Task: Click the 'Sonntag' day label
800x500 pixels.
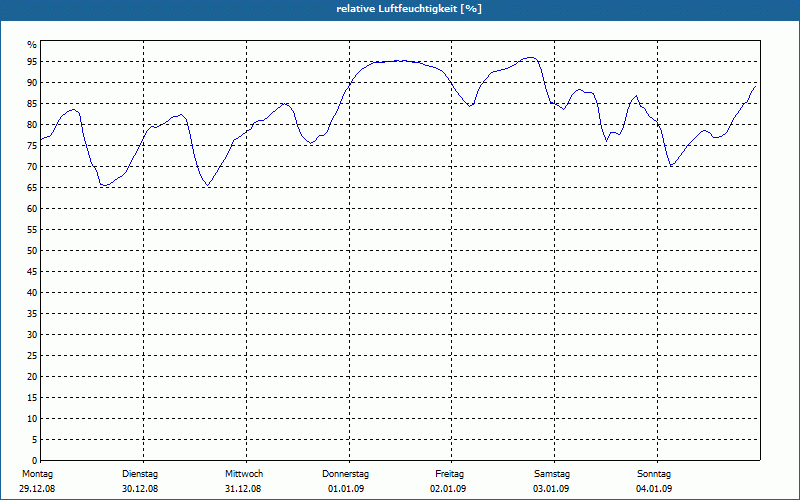Action: 654,474
